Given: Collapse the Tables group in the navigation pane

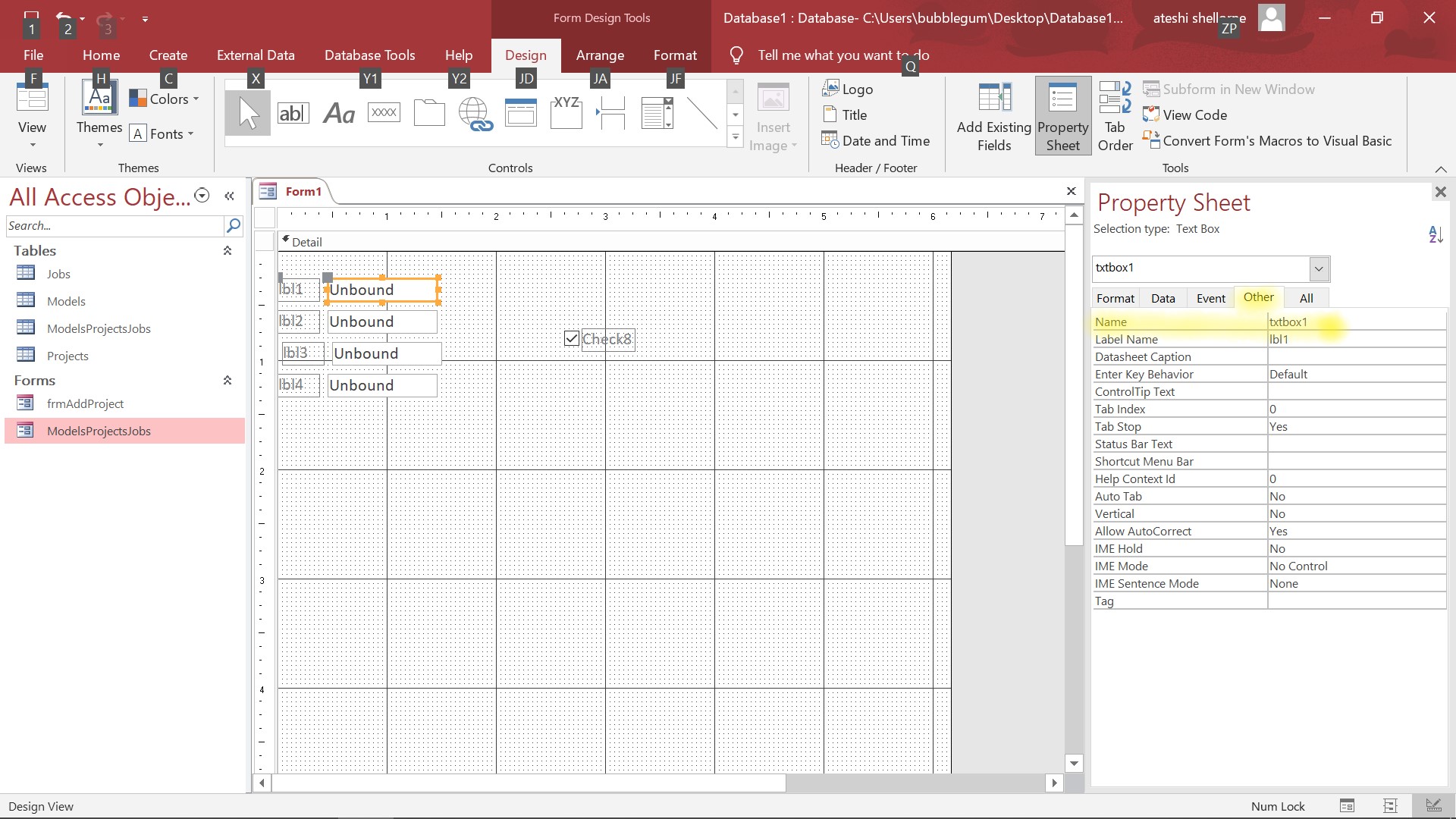Looking at the screenshot, I should coord(227,251).
